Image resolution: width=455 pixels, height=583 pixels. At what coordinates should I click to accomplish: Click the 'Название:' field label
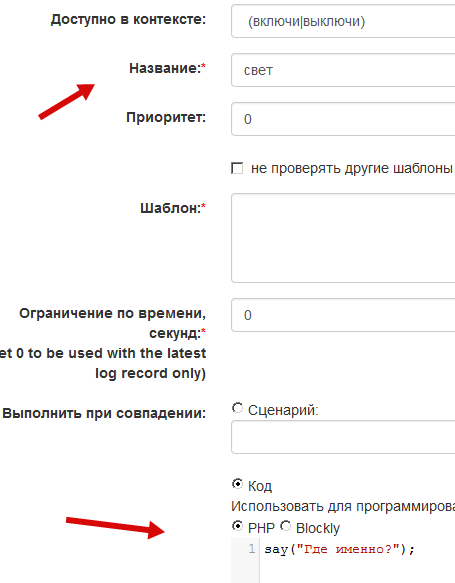(167, 68)
